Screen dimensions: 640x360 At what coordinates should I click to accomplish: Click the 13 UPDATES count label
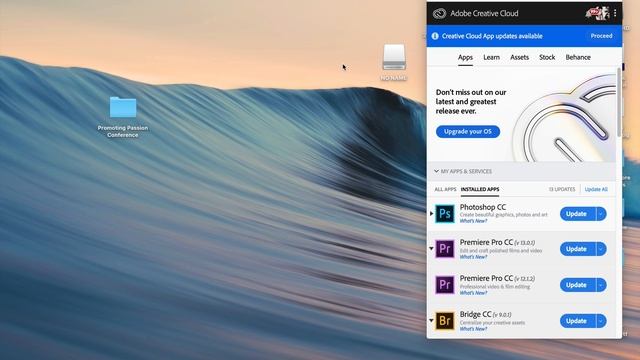pos(562,189)
